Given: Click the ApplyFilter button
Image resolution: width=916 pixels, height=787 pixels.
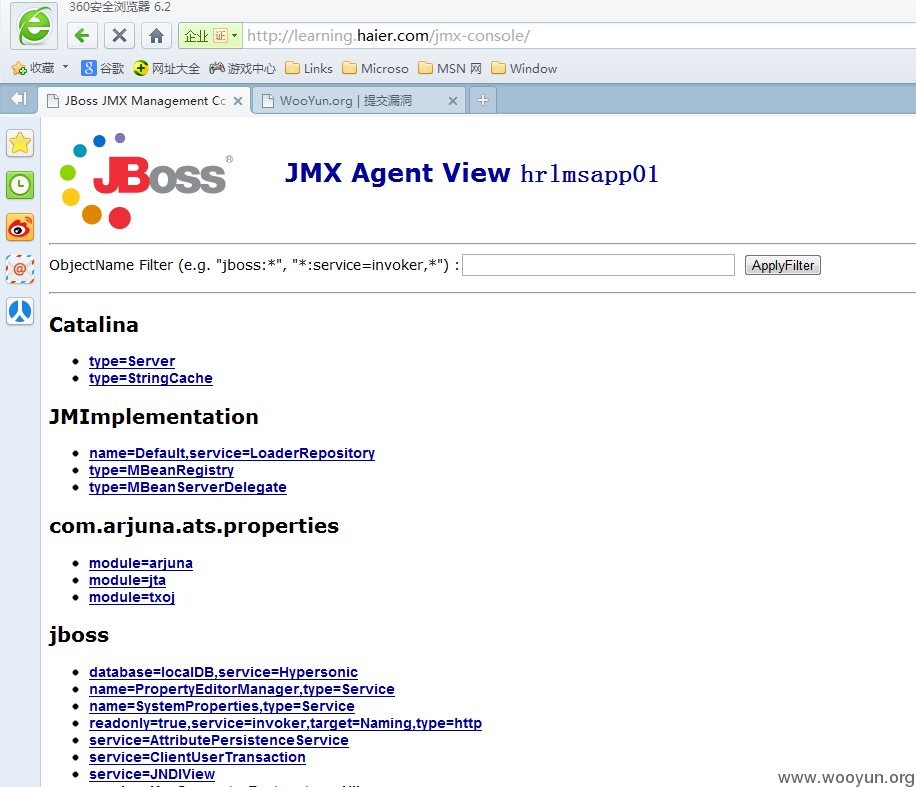Looking at the screenshot, I should pyautogui.click(x=783, y=265).
